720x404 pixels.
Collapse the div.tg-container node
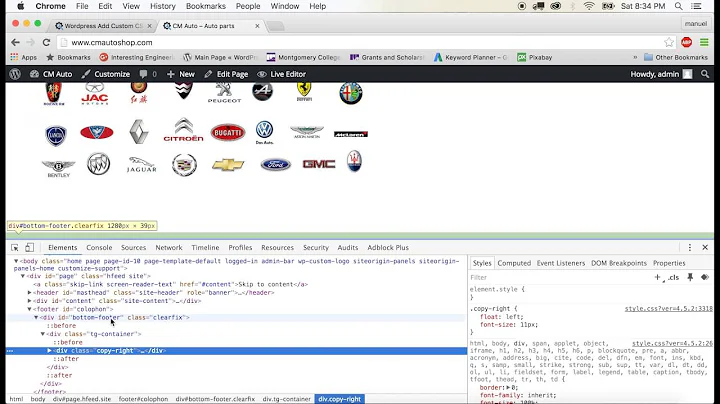pos(43,334)
